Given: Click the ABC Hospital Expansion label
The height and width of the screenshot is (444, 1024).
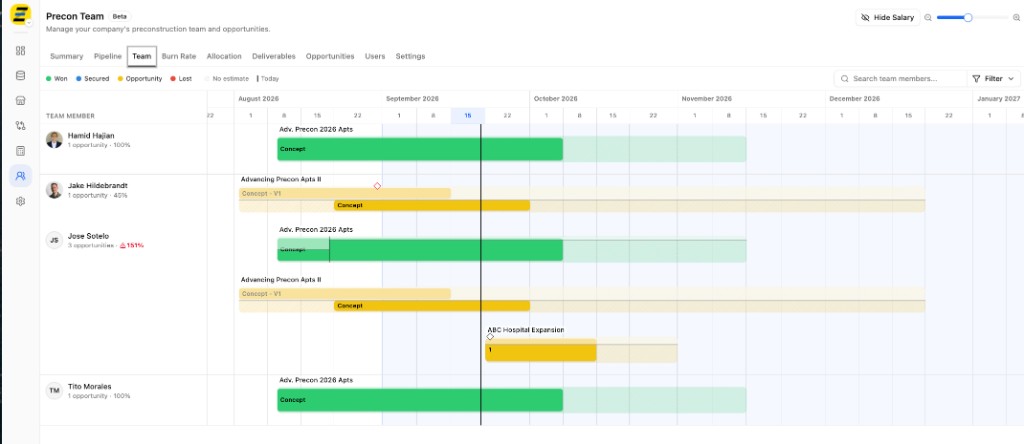Looking at the screenshot, I should (x=526, y=330).
